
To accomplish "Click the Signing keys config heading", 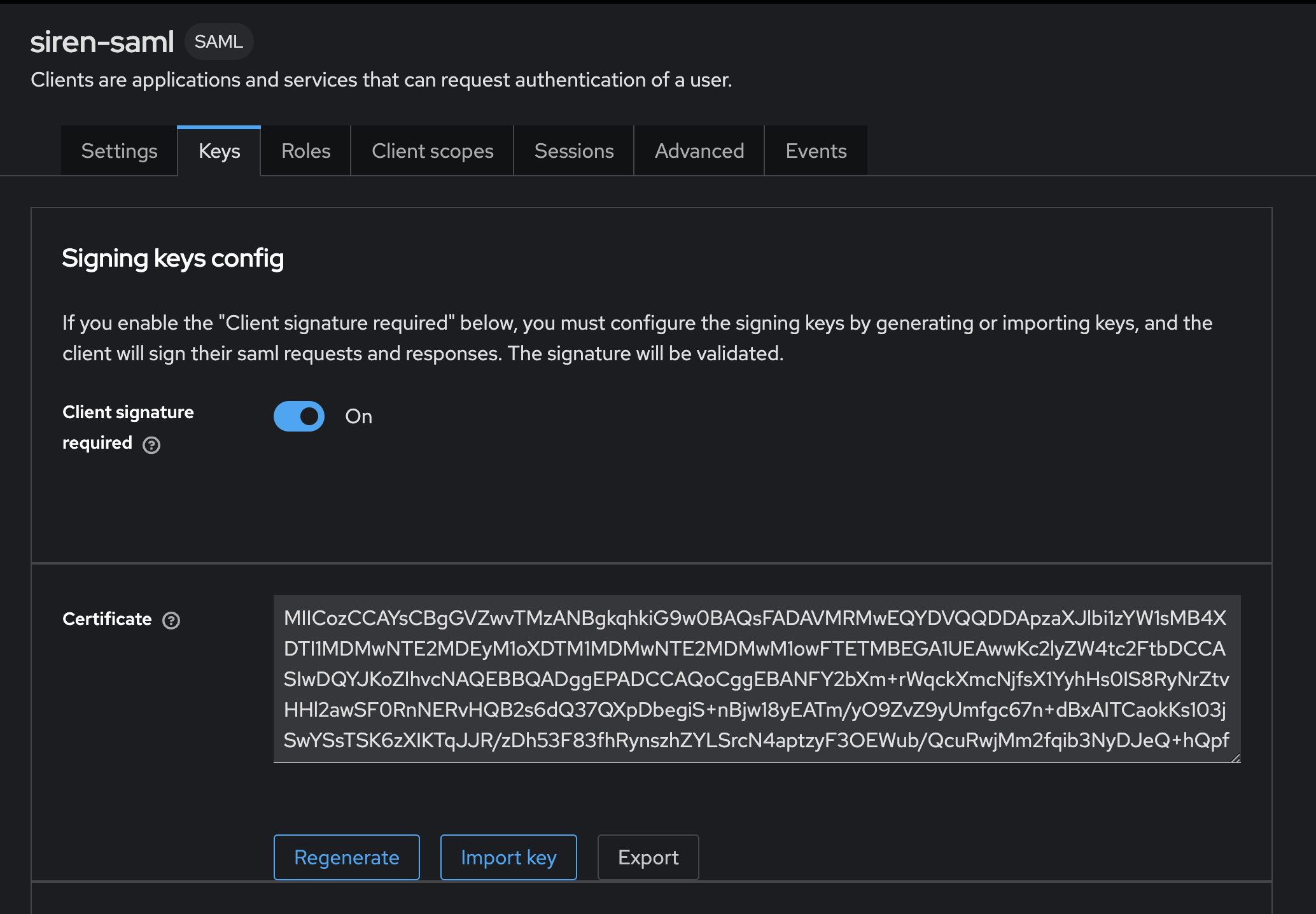I will pos(172,258).
